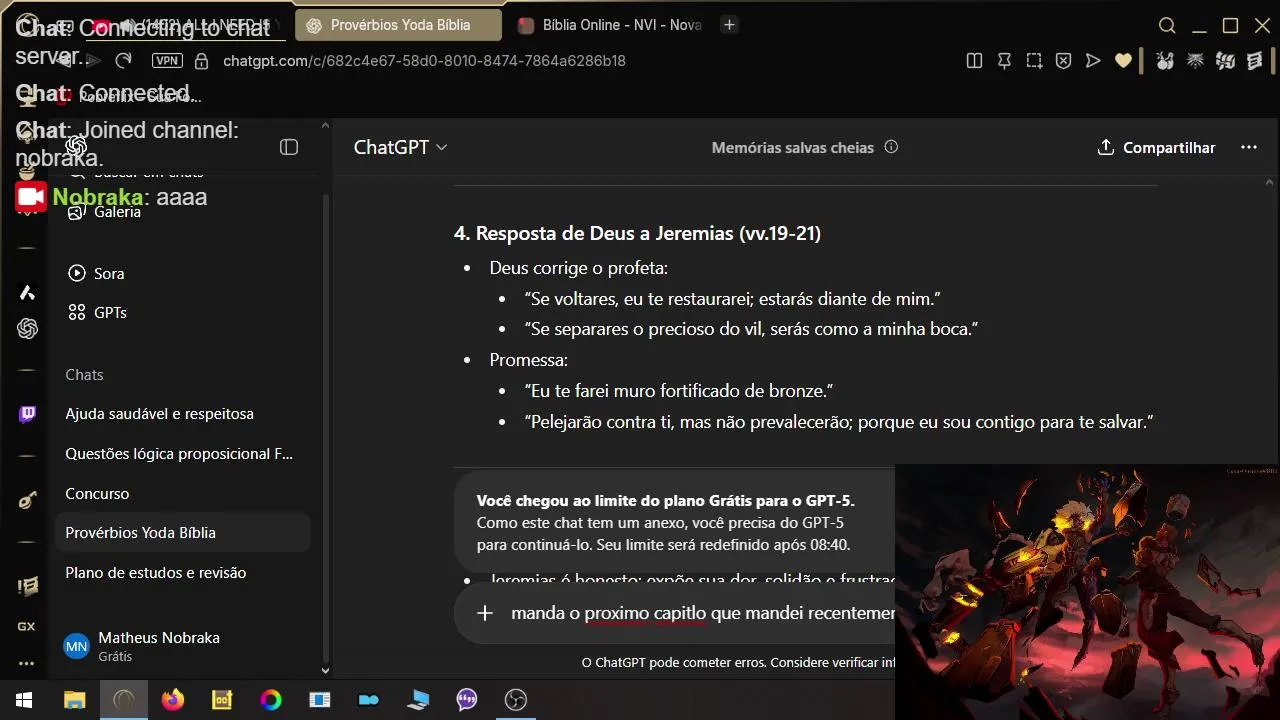Click heading 4. Resposta de Deus a Jeremias
Viewport: 1280px width, 720px height.
[x=637, y=234]
